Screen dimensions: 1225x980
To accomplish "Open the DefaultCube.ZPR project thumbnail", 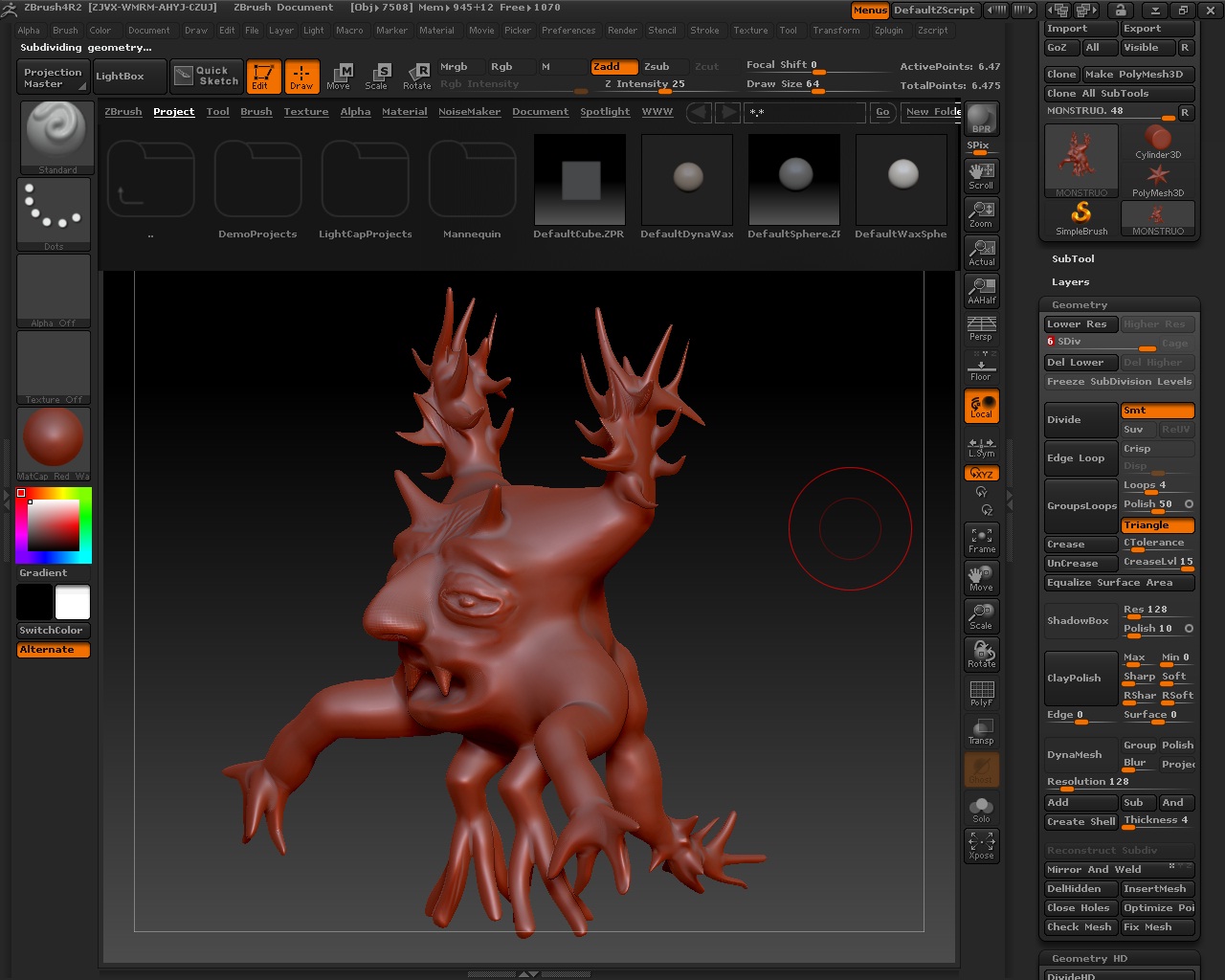I will pos(579,180).
